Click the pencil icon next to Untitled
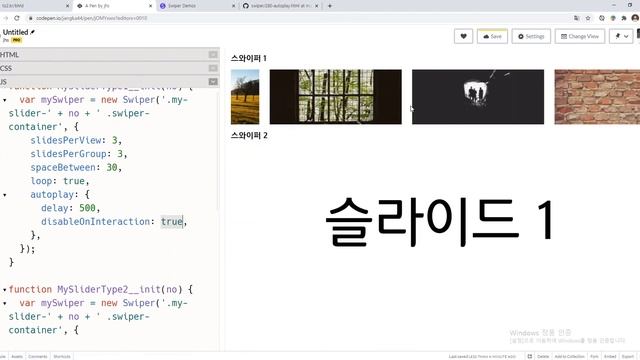Image resolution: width=640 pixels, height=360 pixels. tap(33, 32)
